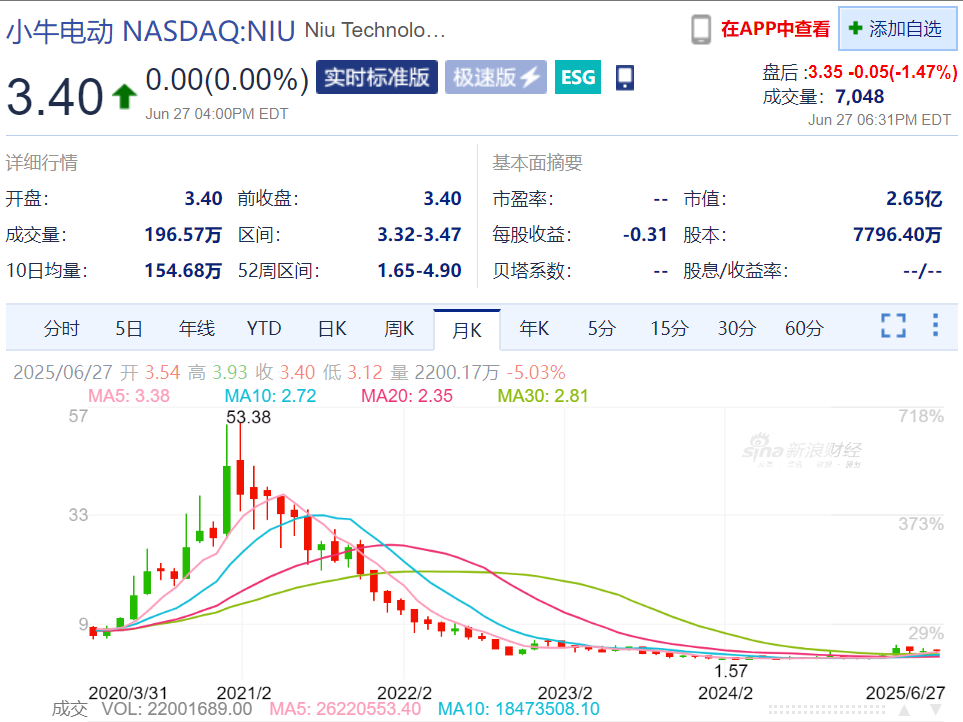
Task: Switch to 5分 chart tab
Action: (x=601, y=328)
